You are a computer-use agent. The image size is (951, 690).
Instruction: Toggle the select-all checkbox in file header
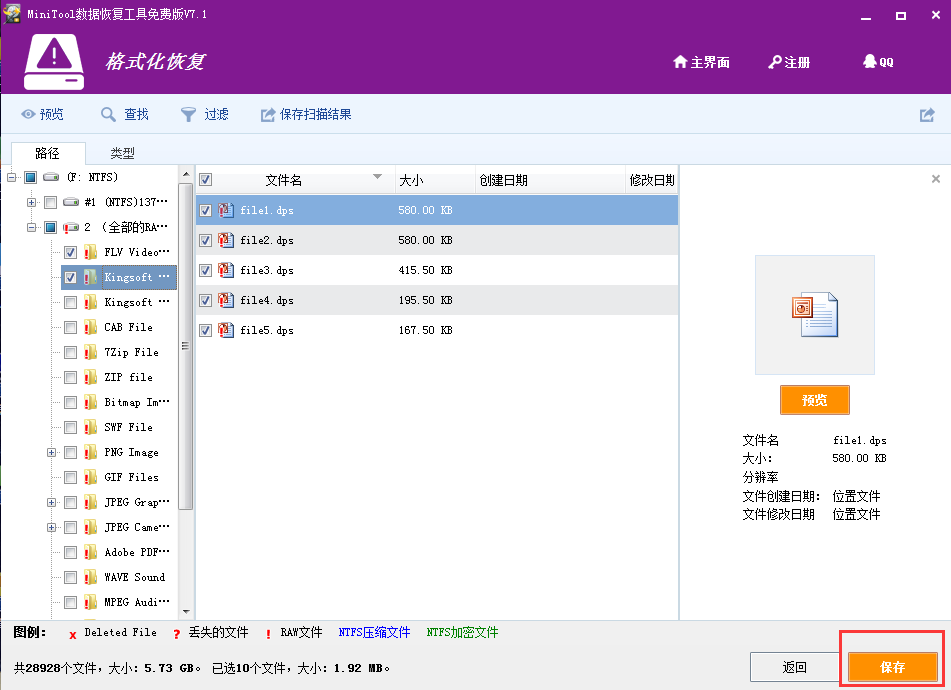pos(205,180)
